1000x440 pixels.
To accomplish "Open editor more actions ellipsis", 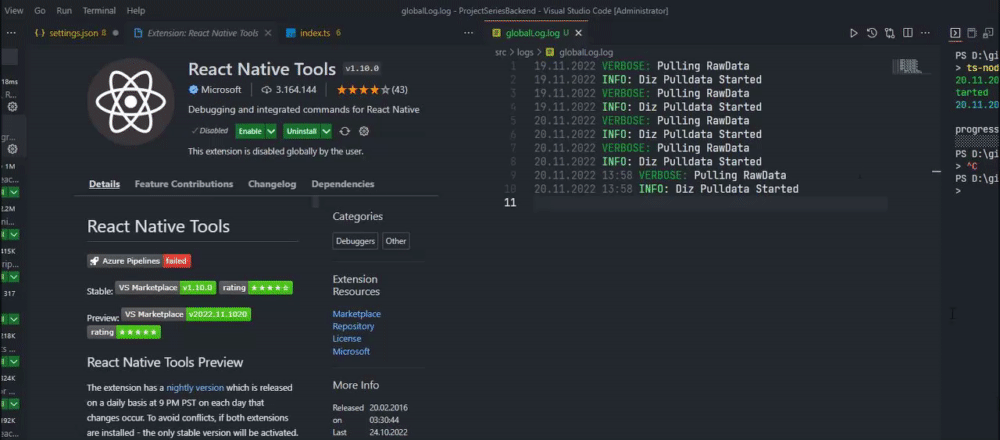I will coord(925,33).
